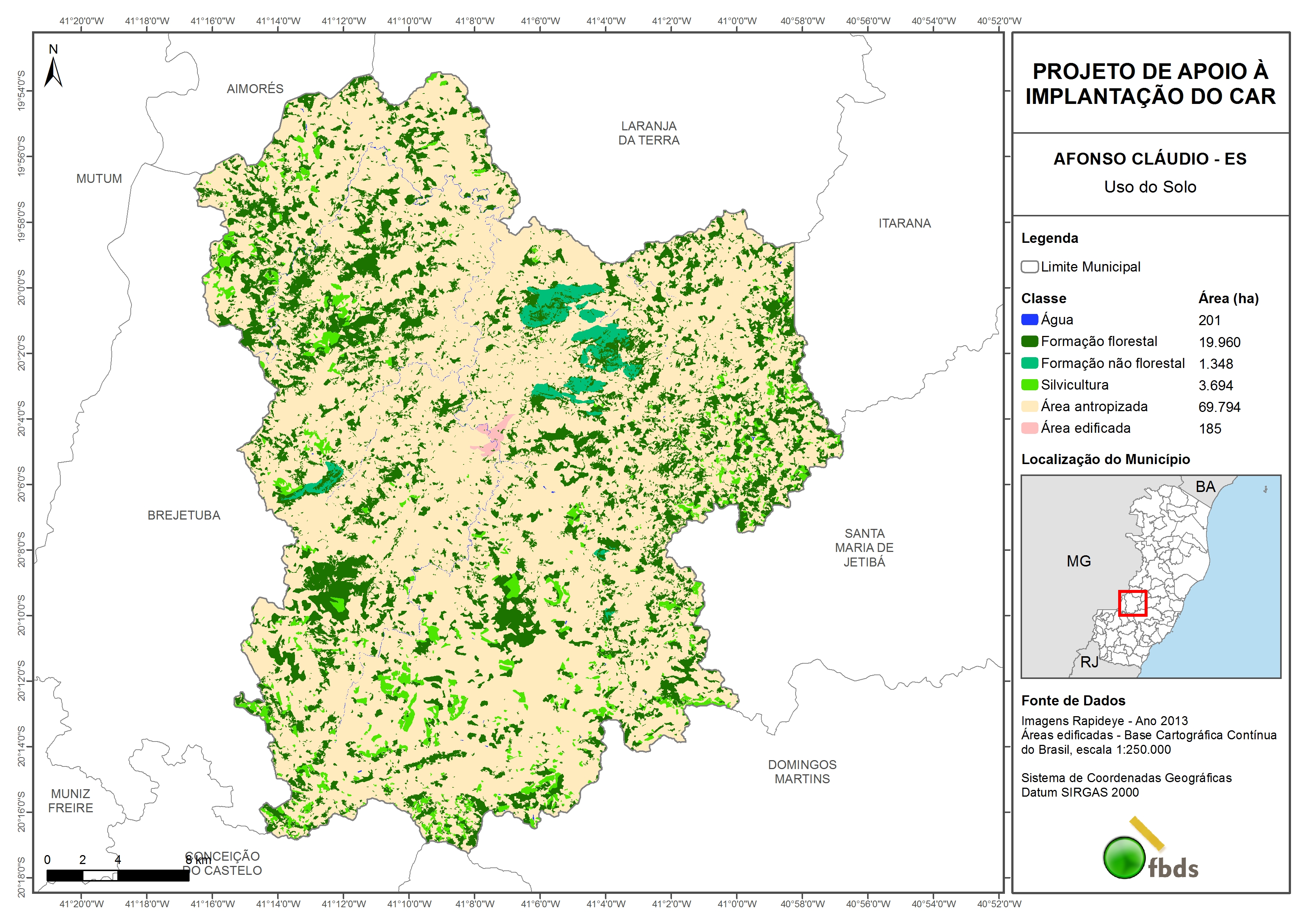This screenshot has width=1307, height=924.
Task: Select the Água blue legend swatch
Action: (x=1029, y=320)
